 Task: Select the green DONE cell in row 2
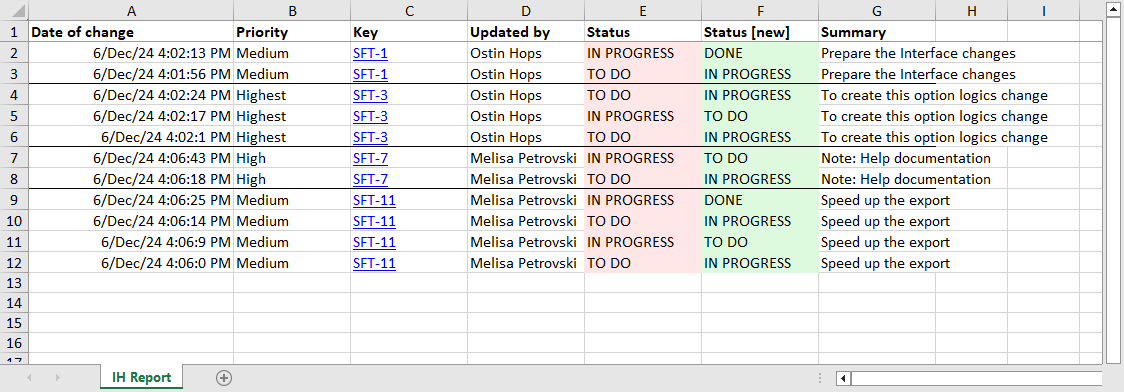click(760, 53)
